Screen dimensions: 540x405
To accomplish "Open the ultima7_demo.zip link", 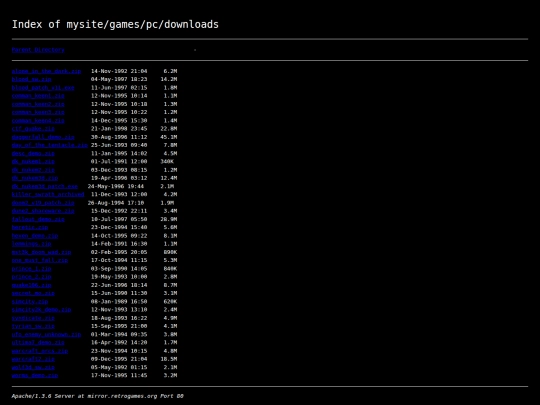I will [38, 343].
